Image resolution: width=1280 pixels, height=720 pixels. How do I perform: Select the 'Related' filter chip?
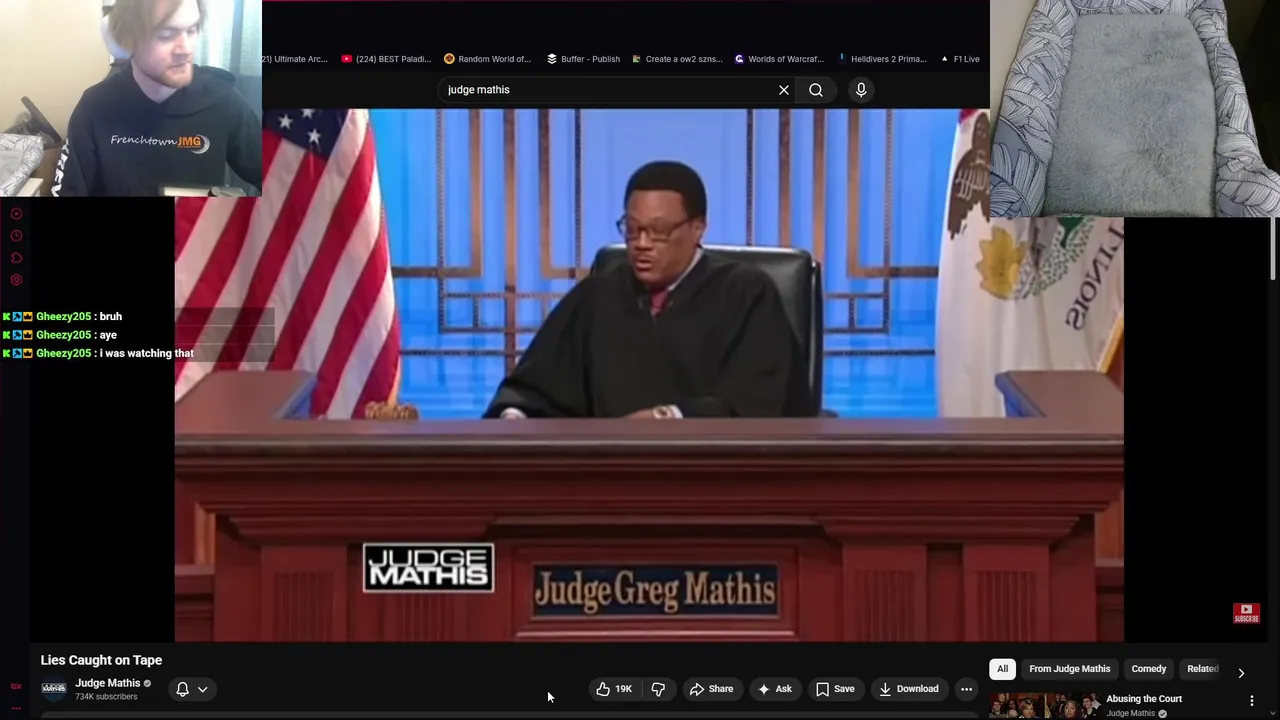point(1202,669)
